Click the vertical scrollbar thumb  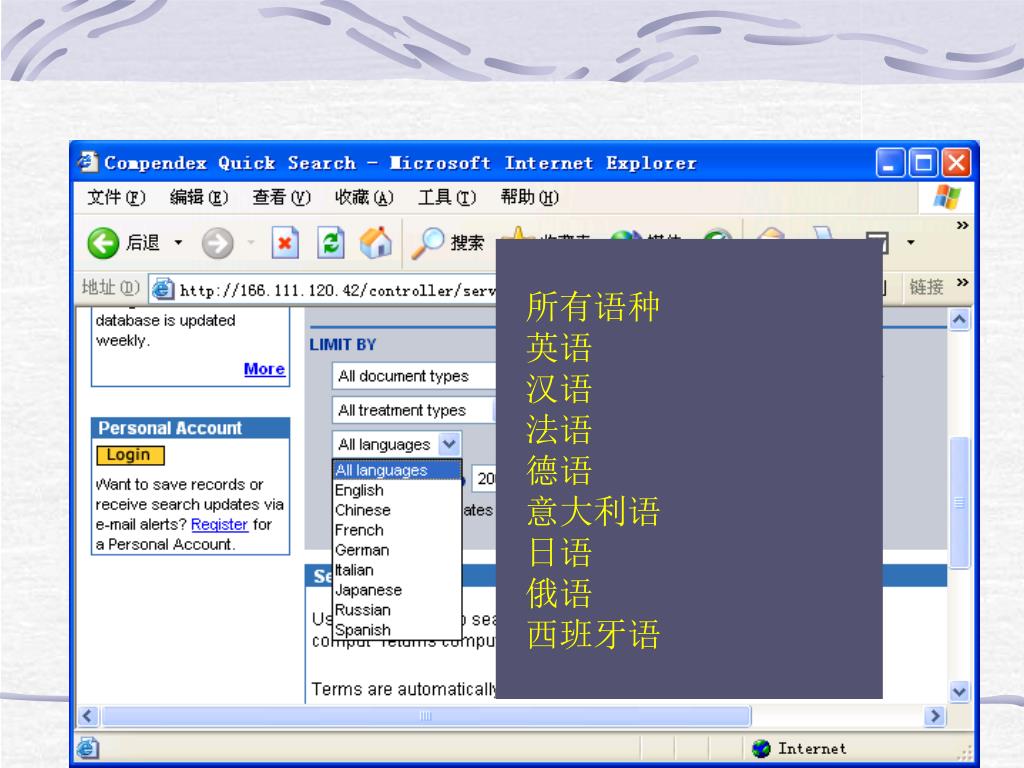point(959,502)
